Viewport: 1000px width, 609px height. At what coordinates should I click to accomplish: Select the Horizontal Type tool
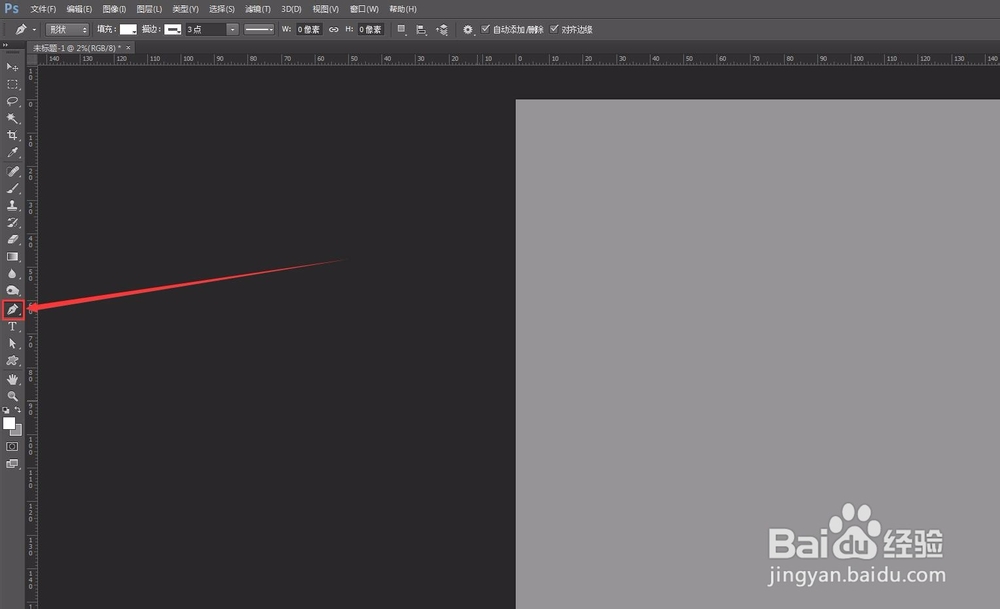pyautogui.click(x=12, y=327)
